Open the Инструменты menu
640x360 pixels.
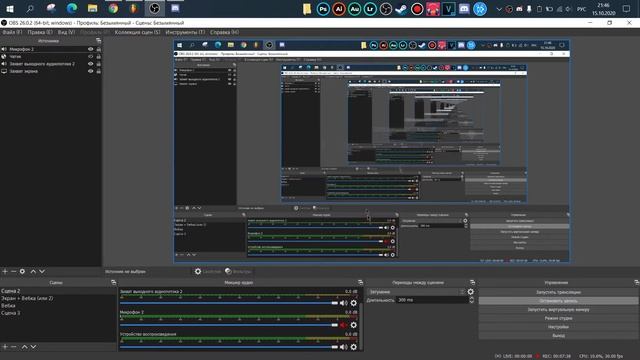(x=185, y=32)
